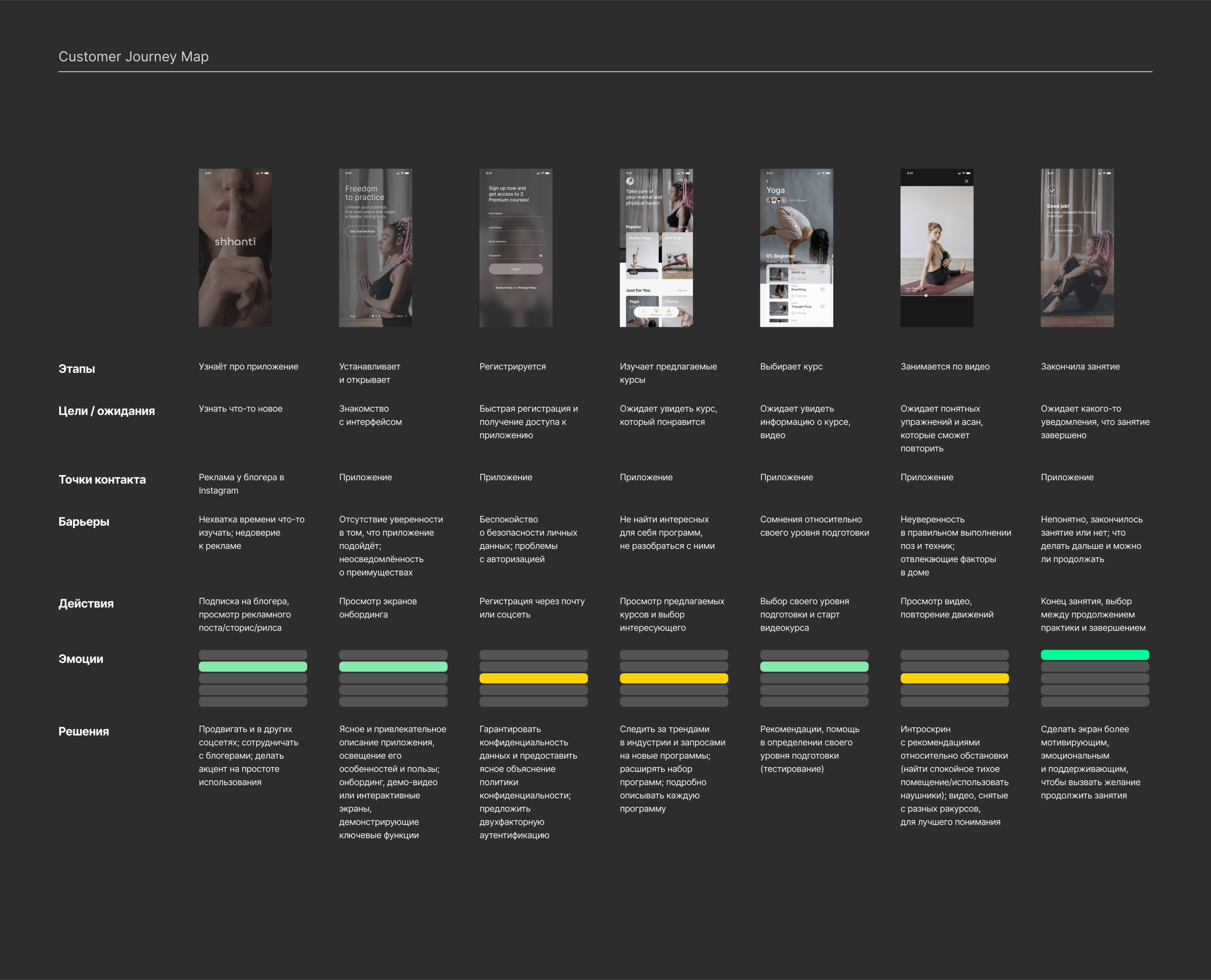Click the fullscreen icon on video player

tap(967, 291)
